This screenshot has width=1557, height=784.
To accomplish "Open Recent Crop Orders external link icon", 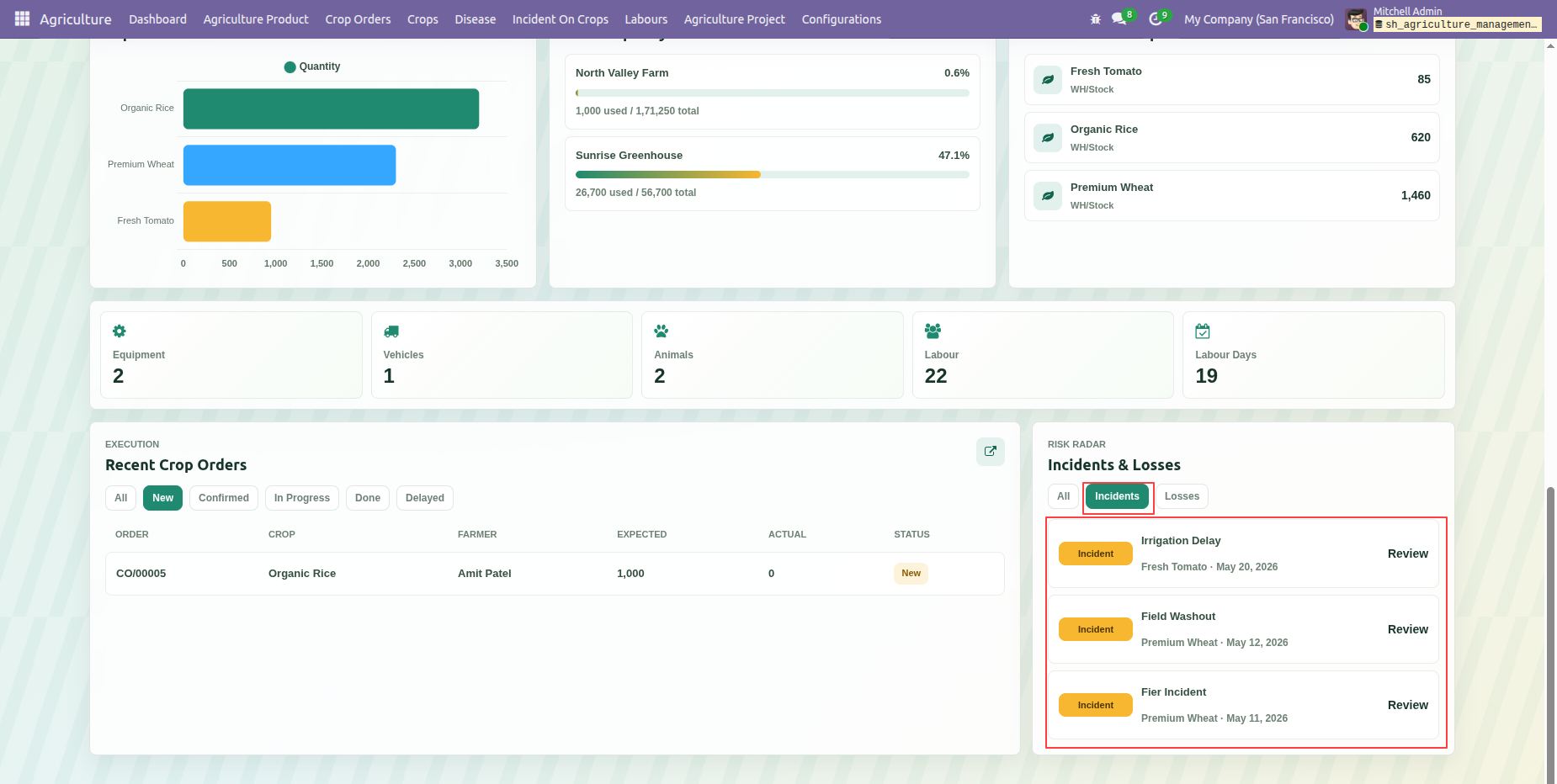I will (x=991, y=451).
